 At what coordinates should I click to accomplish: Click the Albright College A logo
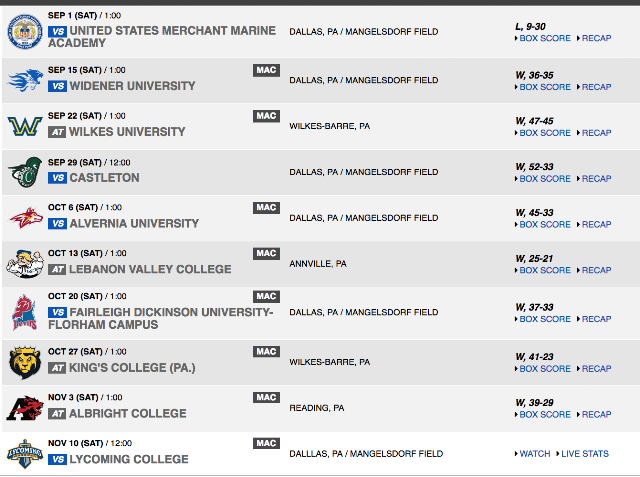[25, 408]
